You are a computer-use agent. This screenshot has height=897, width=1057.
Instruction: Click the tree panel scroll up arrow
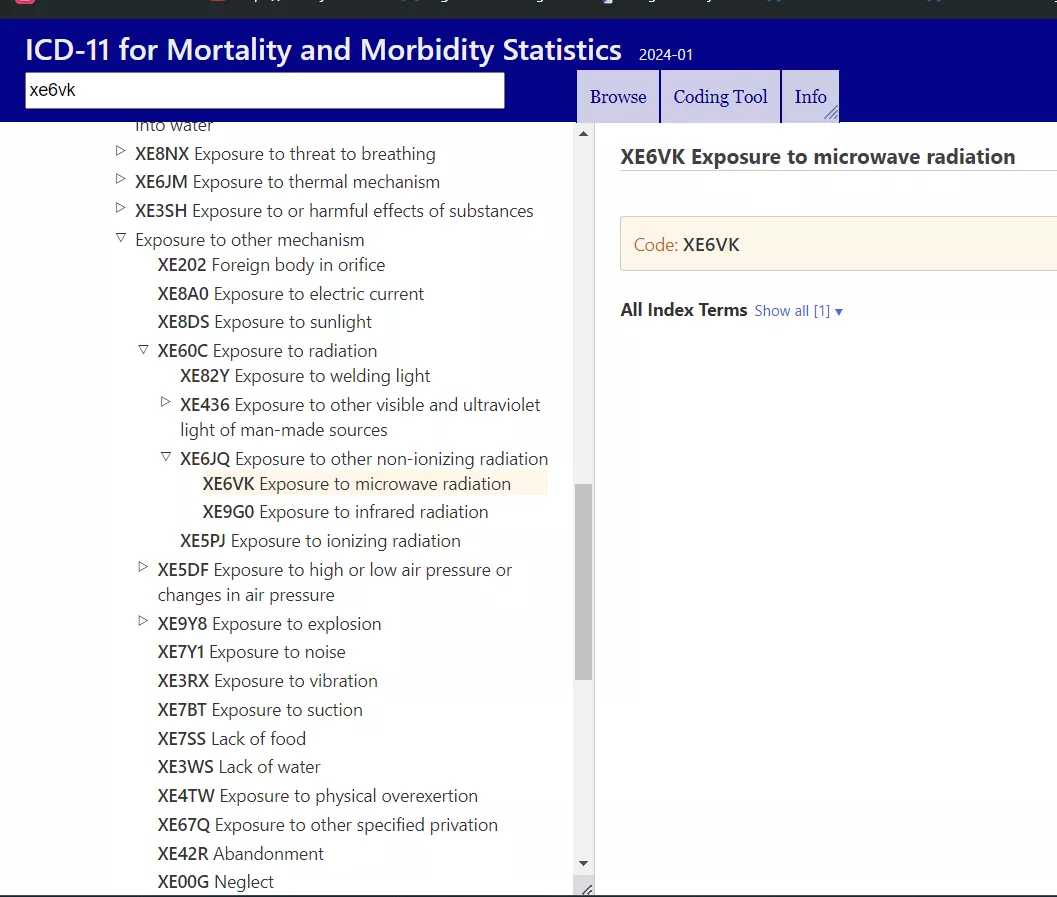(584, 133)
